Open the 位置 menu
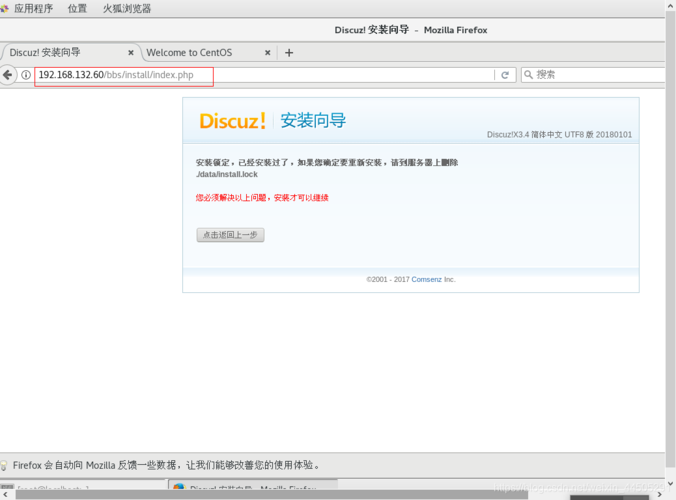Screen dimensions: 676x500 click(x=77, y=8)
